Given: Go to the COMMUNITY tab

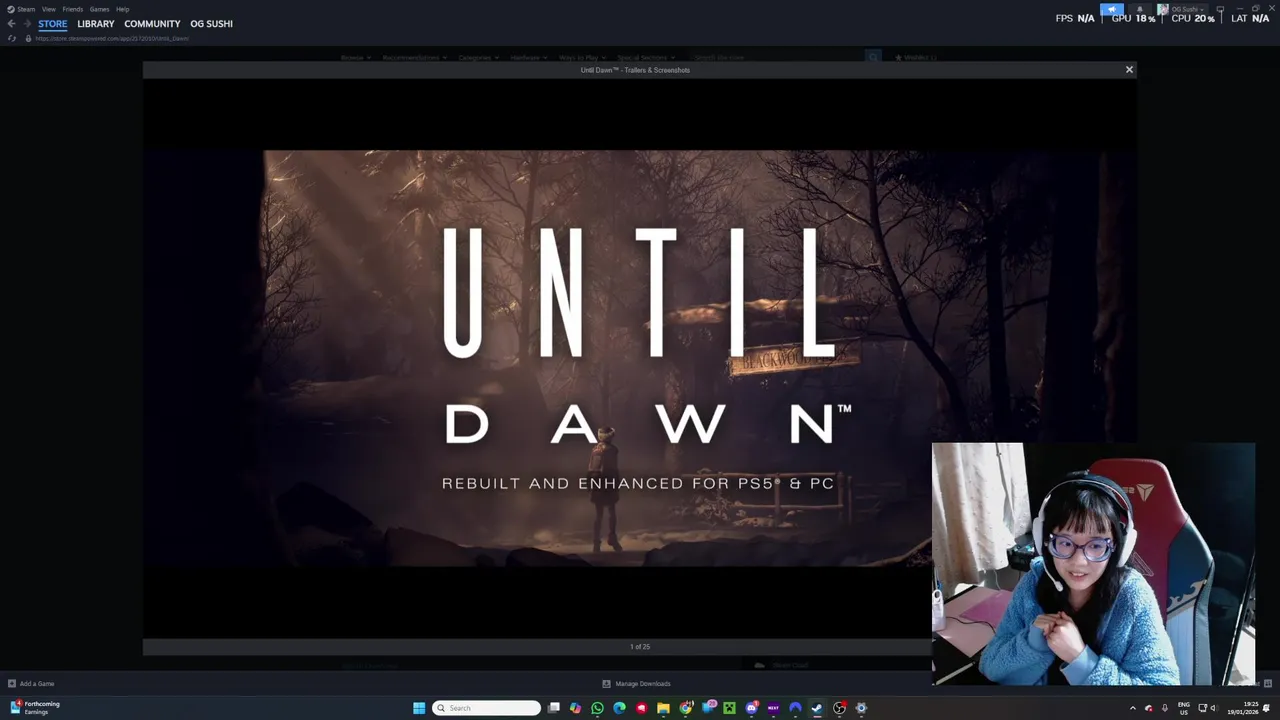Looking at the screenshot, I should (152, 24).
